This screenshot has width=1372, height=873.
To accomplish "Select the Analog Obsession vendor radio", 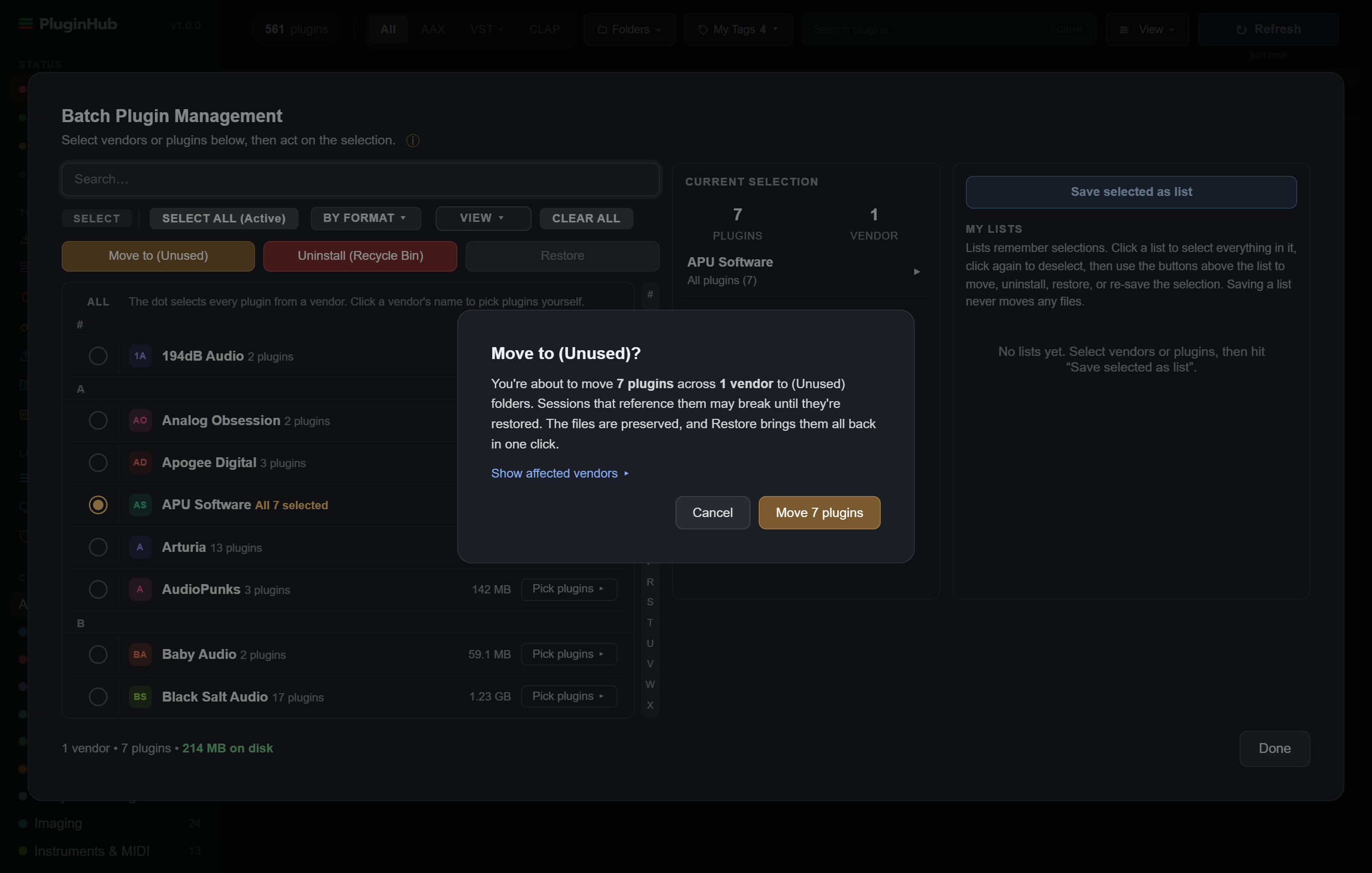I will point(98,420).
